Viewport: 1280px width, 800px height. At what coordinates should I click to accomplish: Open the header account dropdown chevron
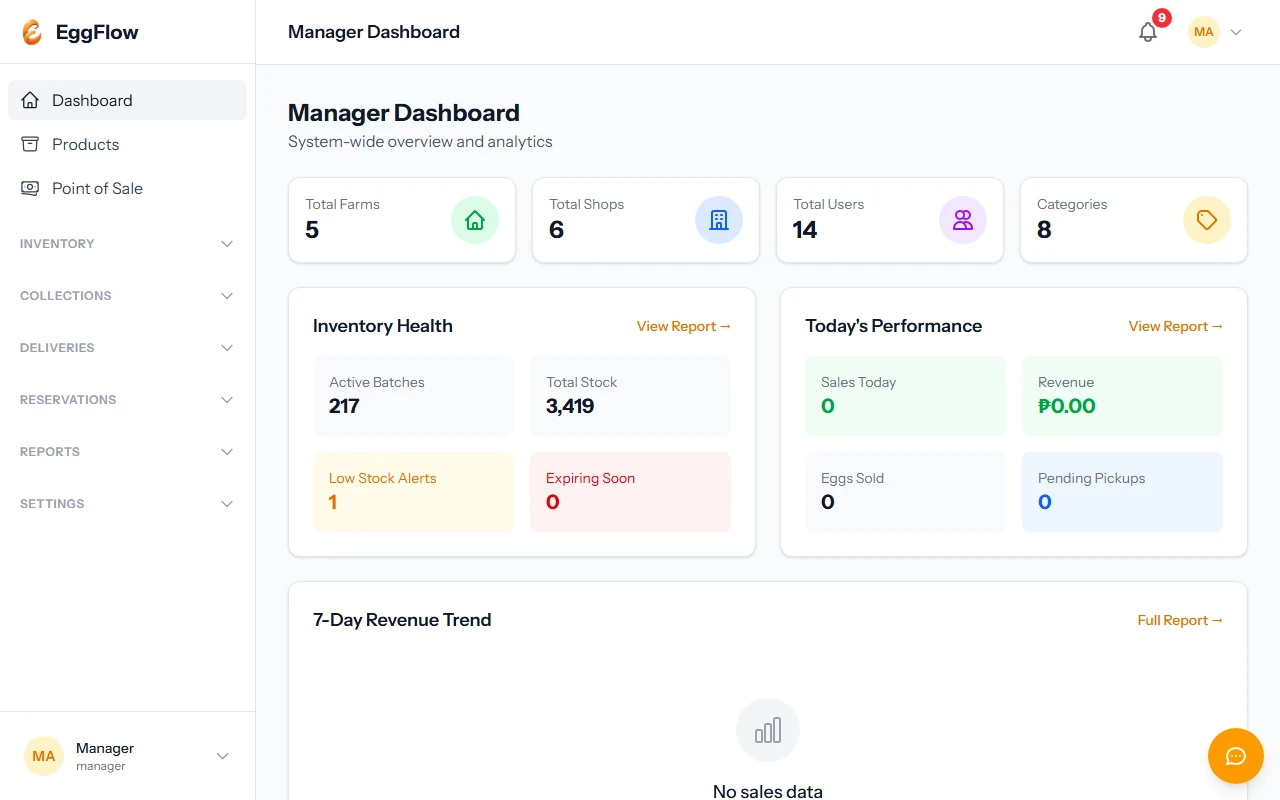click(1236, 32)
